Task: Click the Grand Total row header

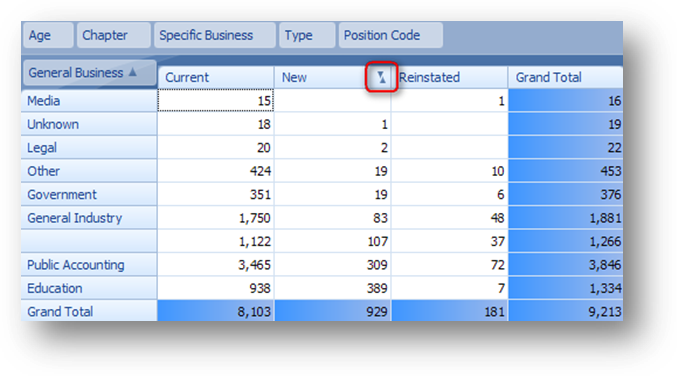Action: pos(89,311)
